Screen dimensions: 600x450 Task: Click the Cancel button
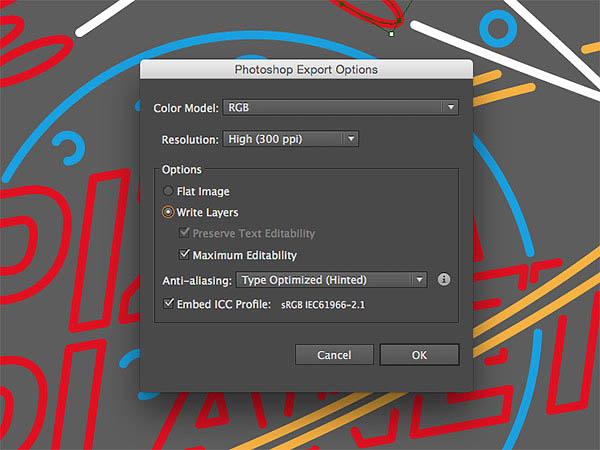click(x=334, y=355)
